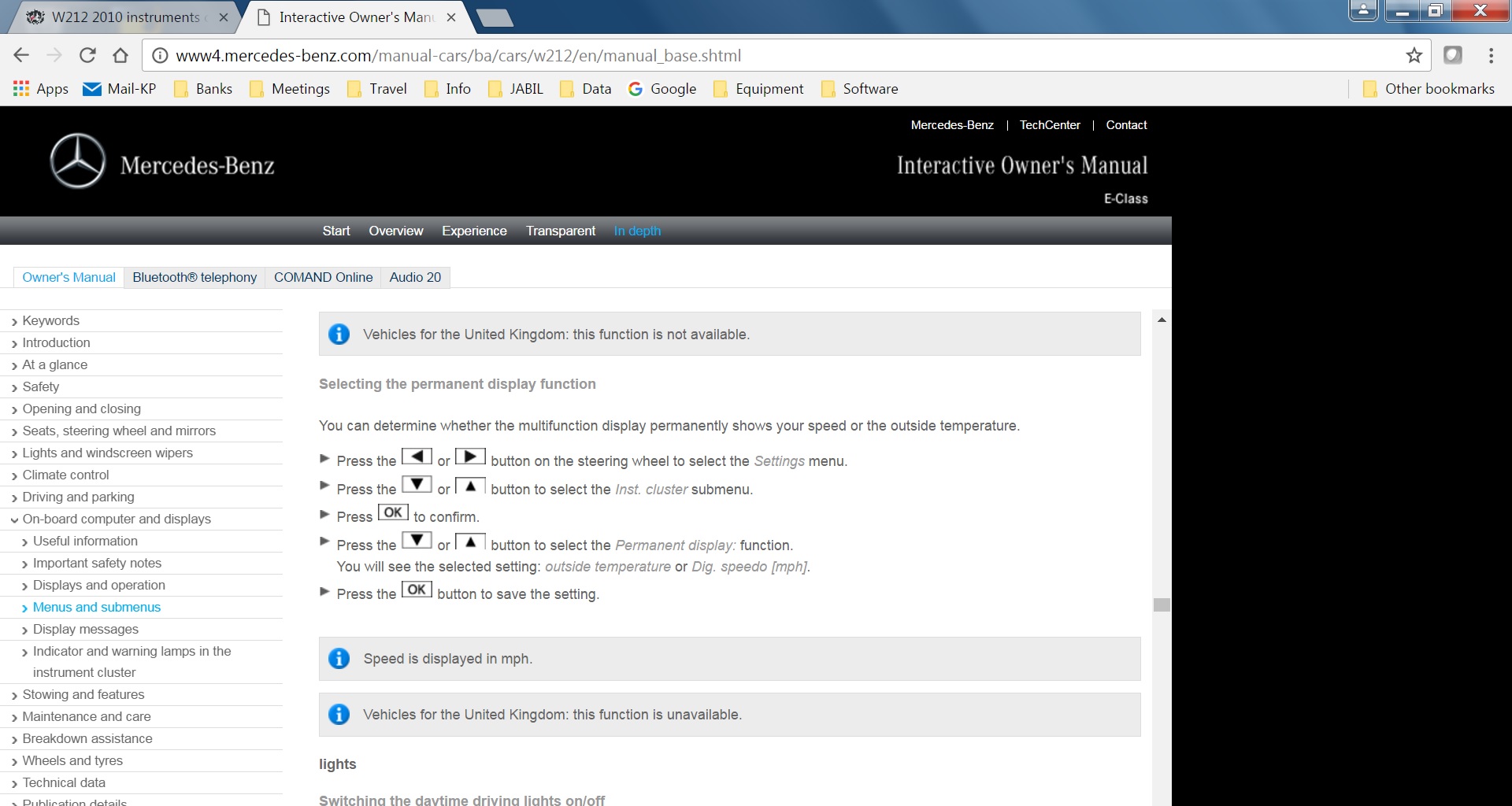Switch to the COMAND Online tab
1512x806 pixels.
(323, 277)
